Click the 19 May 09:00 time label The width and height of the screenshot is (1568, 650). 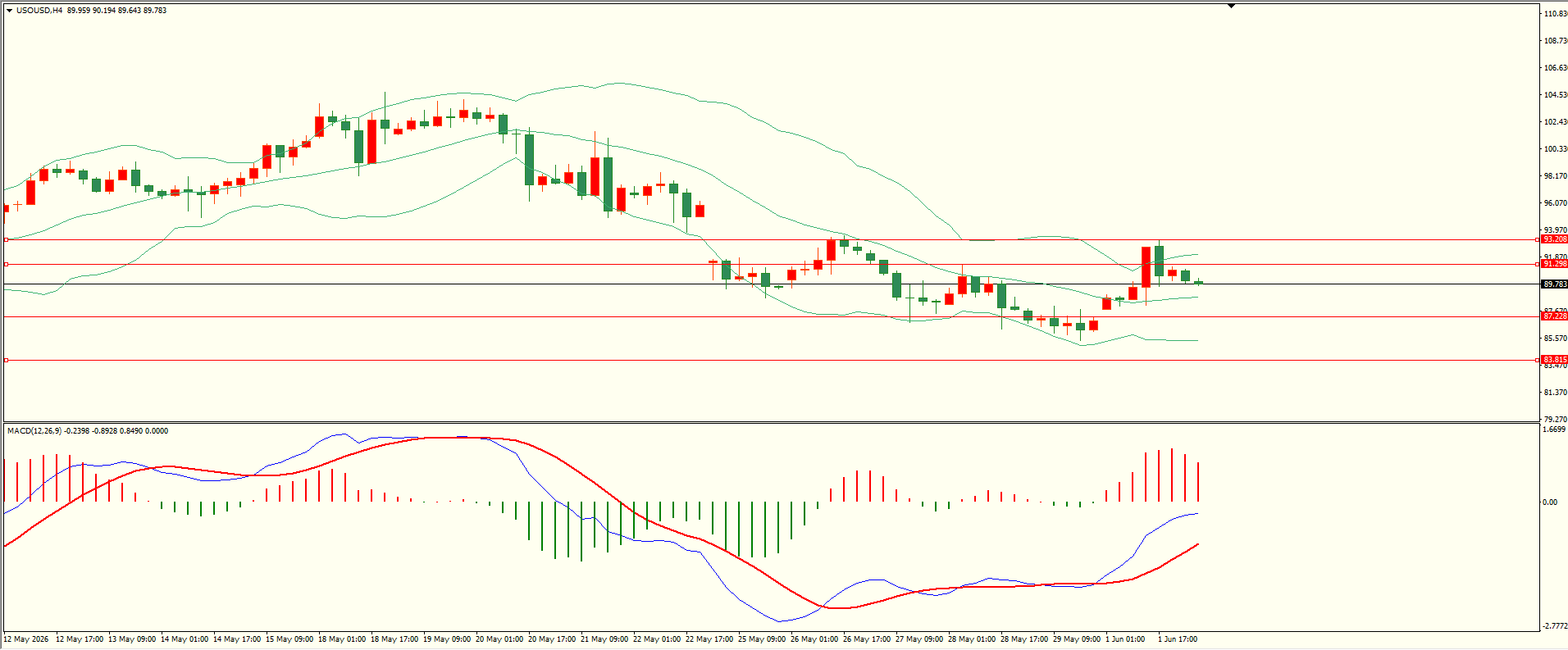coord(447,639)
